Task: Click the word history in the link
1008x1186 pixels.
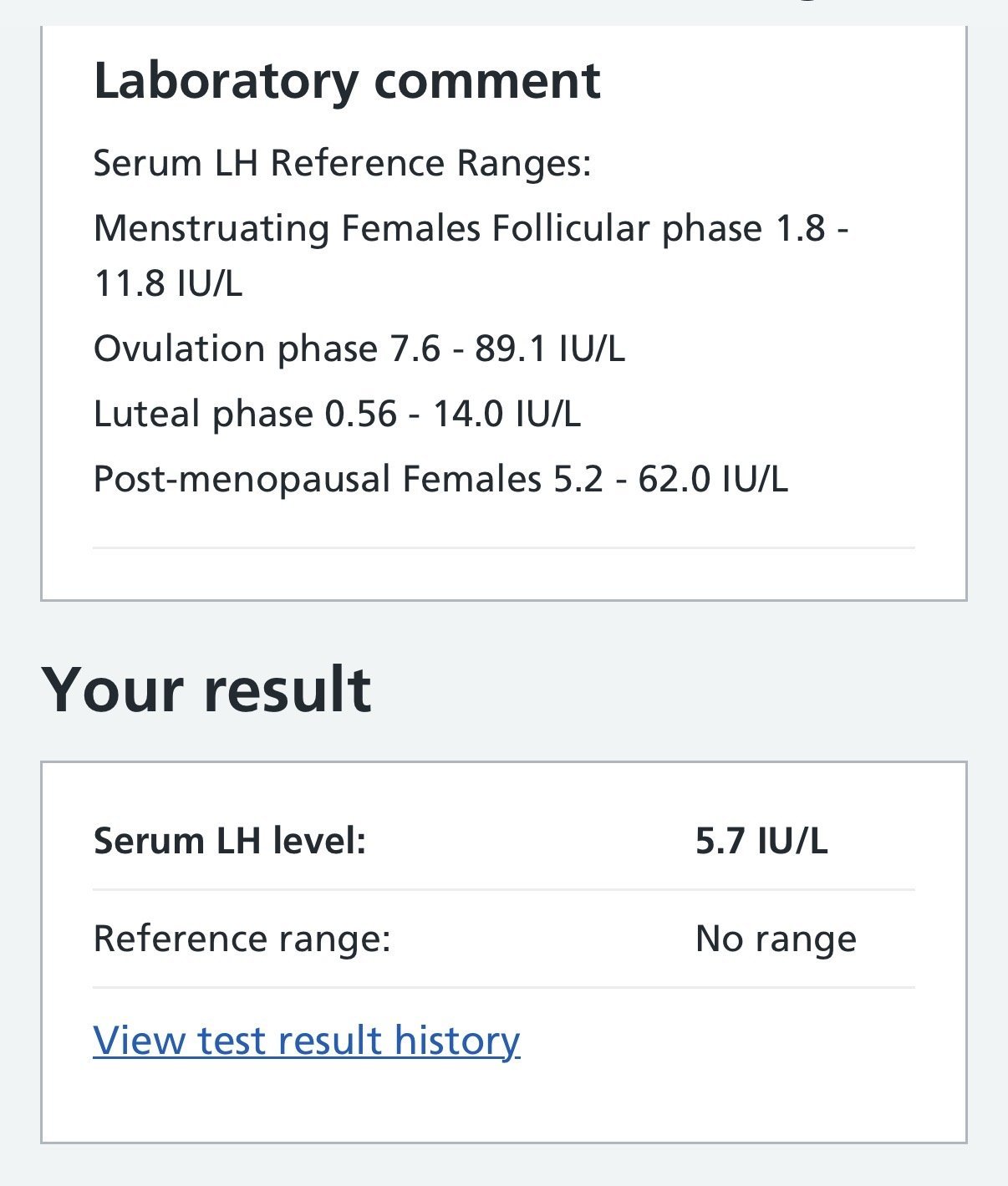Action: click(x=457, y=1041)
